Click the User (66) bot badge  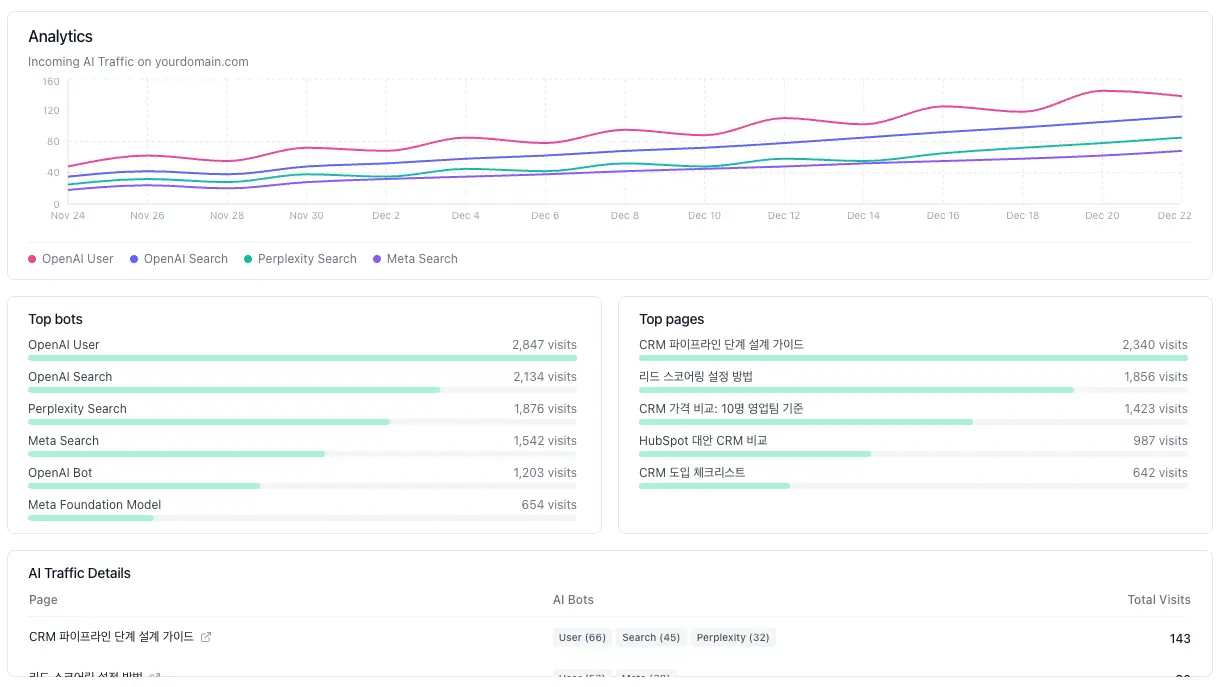point(582,637)
